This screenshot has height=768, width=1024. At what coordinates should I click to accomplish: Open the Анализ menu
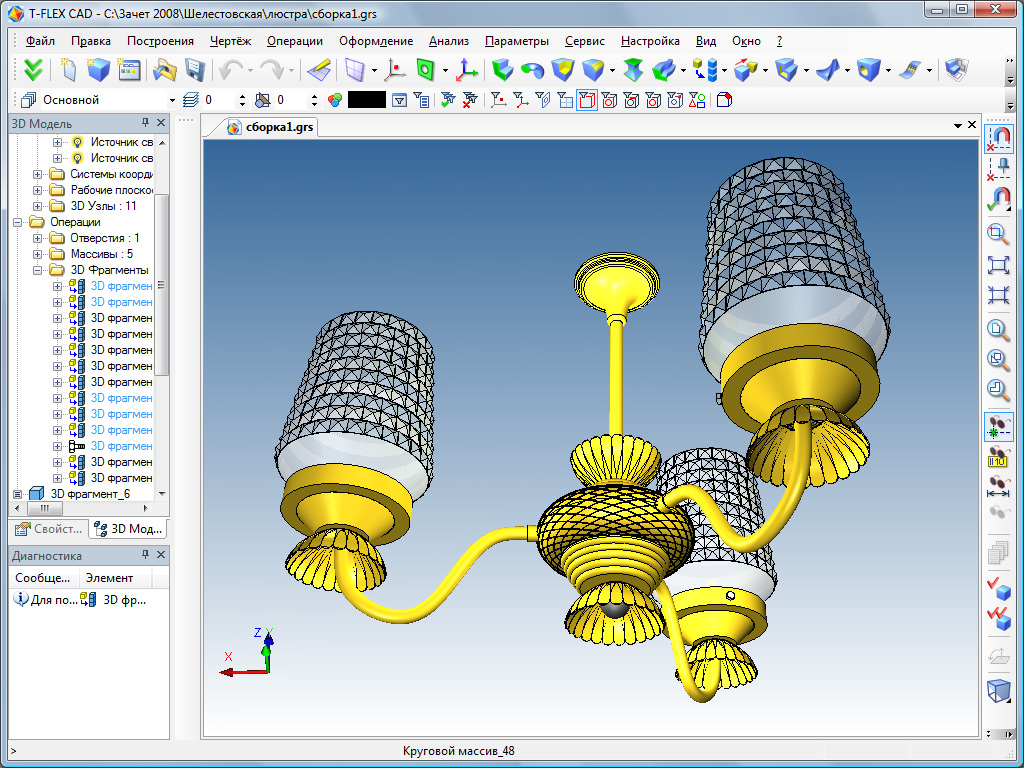(x=449, y=41)
